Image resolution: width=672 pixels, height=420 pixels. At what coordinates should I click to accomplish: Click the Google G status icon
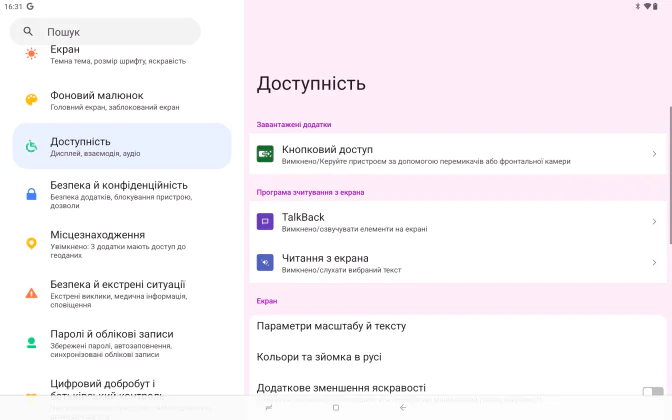click(x=30, y=6)
